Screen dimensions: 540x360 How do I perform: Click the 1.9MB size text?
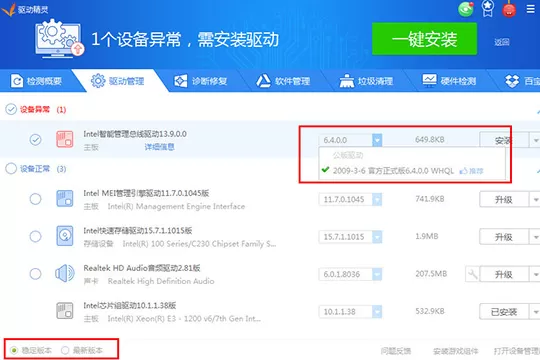pos(427,236)
